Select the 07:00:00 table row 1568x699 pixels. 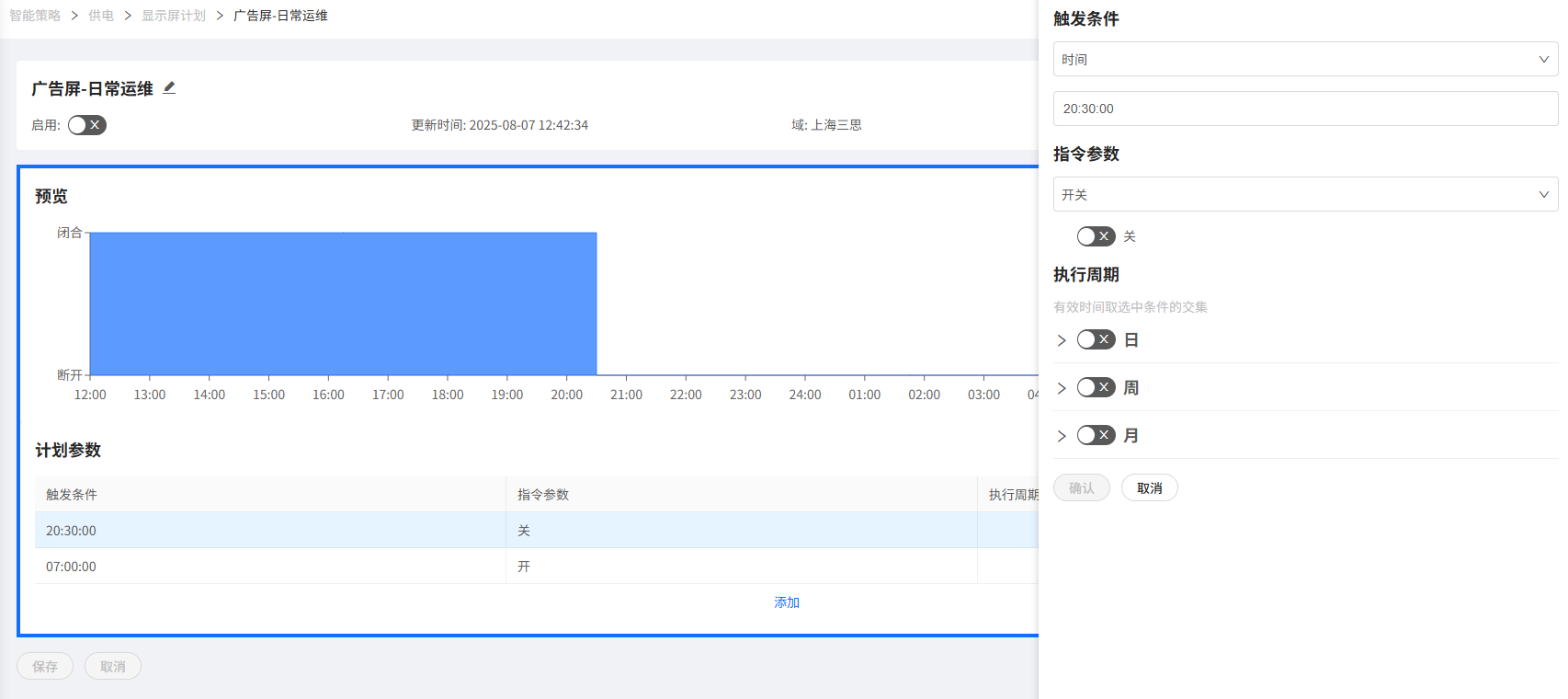[537, 567]
